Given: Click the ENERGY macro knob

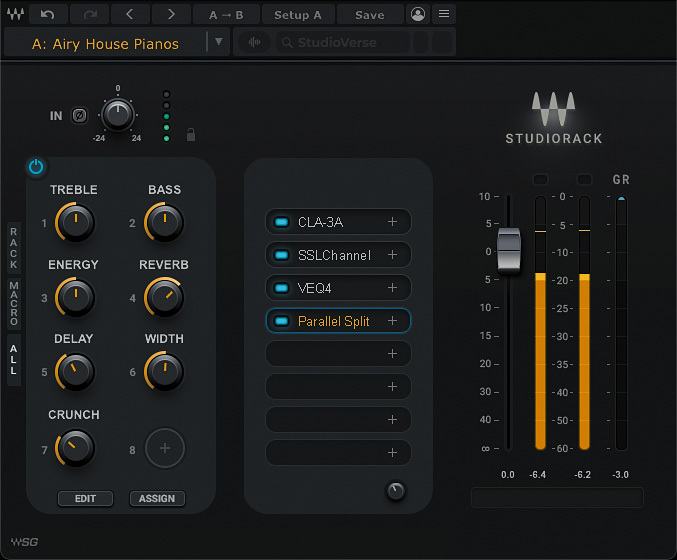Looking at the screenshot, I should click(x=75, y=297).
